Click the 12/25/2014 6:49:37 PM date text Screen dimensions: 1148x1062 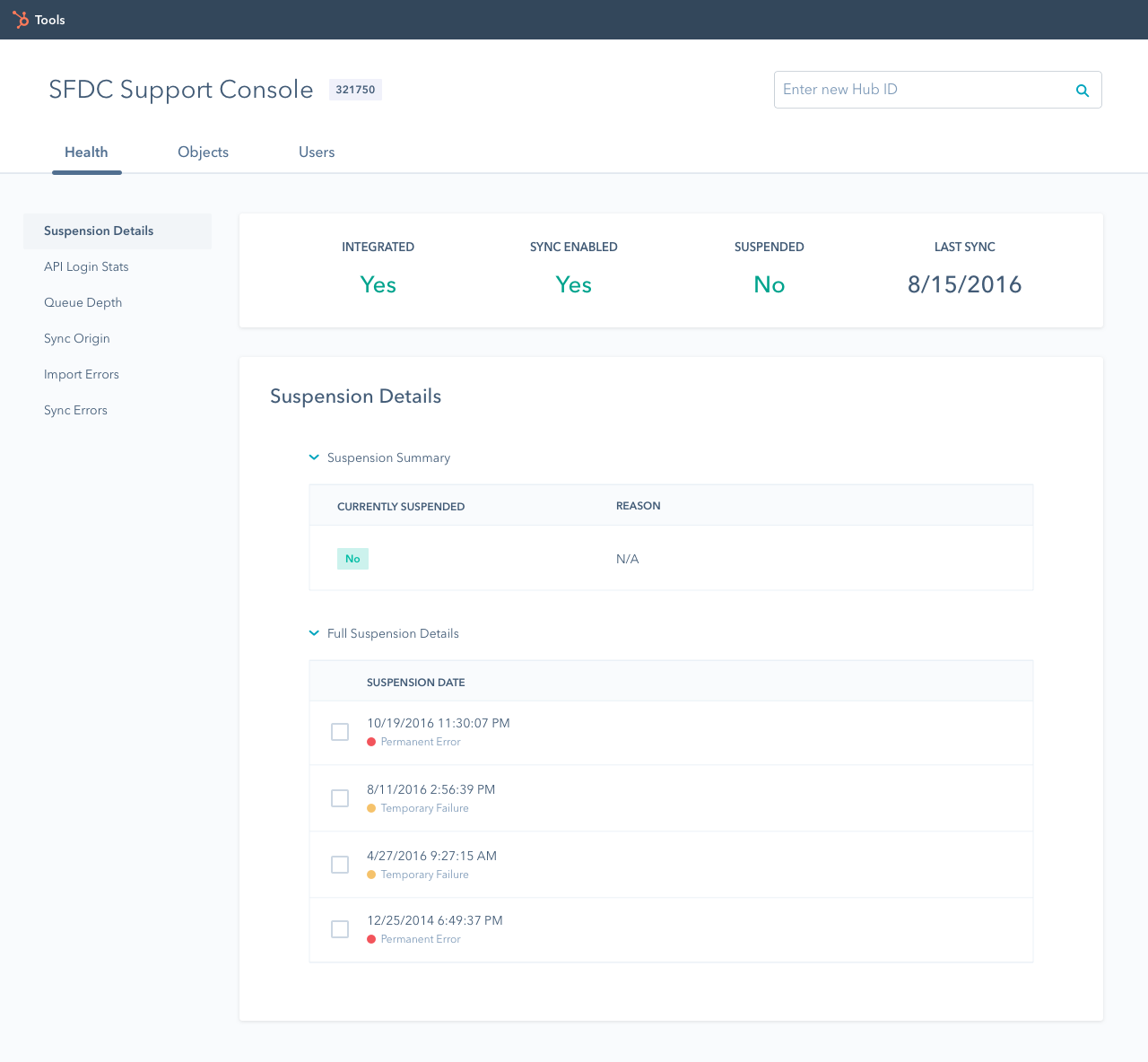point(434,920)
